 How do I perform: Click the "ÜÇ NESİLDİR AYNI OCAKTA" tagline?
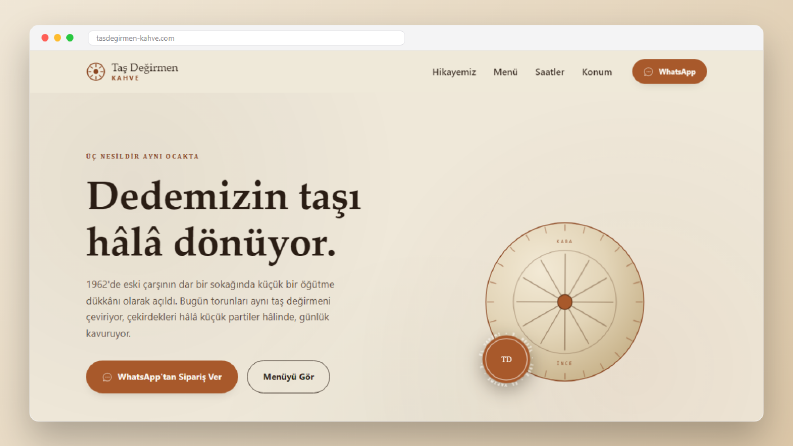(142, 157)
